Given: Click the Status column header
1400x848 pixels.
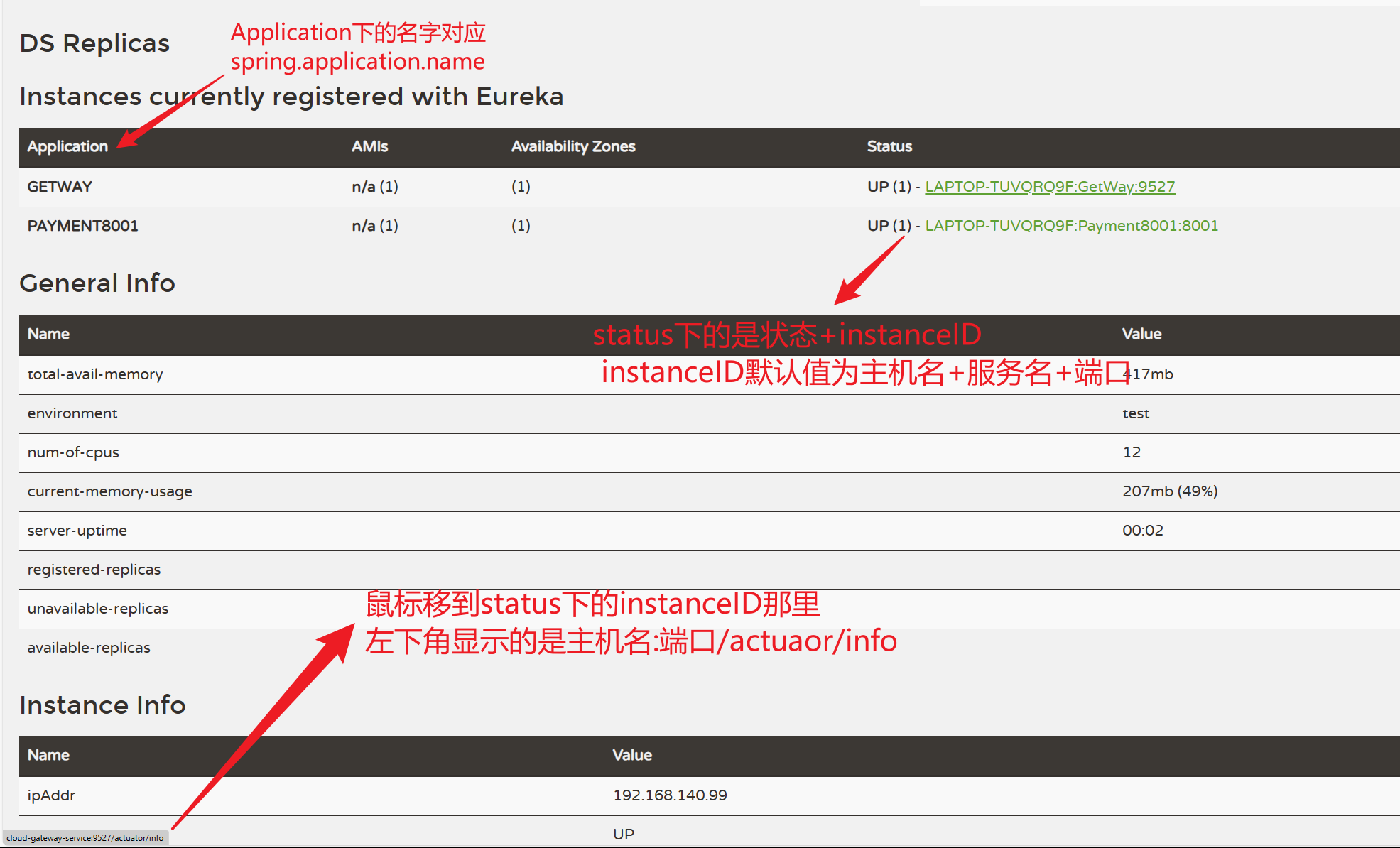Looking at the screenshot, I should tap(889, 146).
